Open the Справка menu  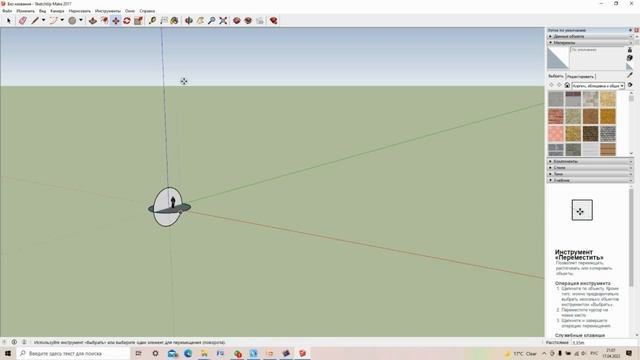click(147, 11)
